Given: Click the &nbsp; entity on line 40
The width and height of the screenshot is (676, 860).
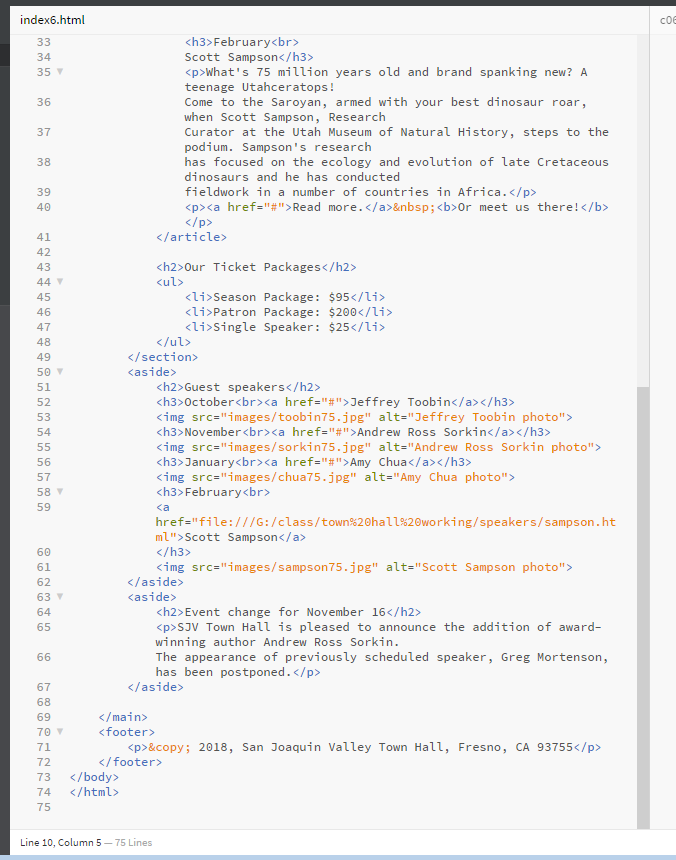Looking at the screenshot, I should click(414, 207).
